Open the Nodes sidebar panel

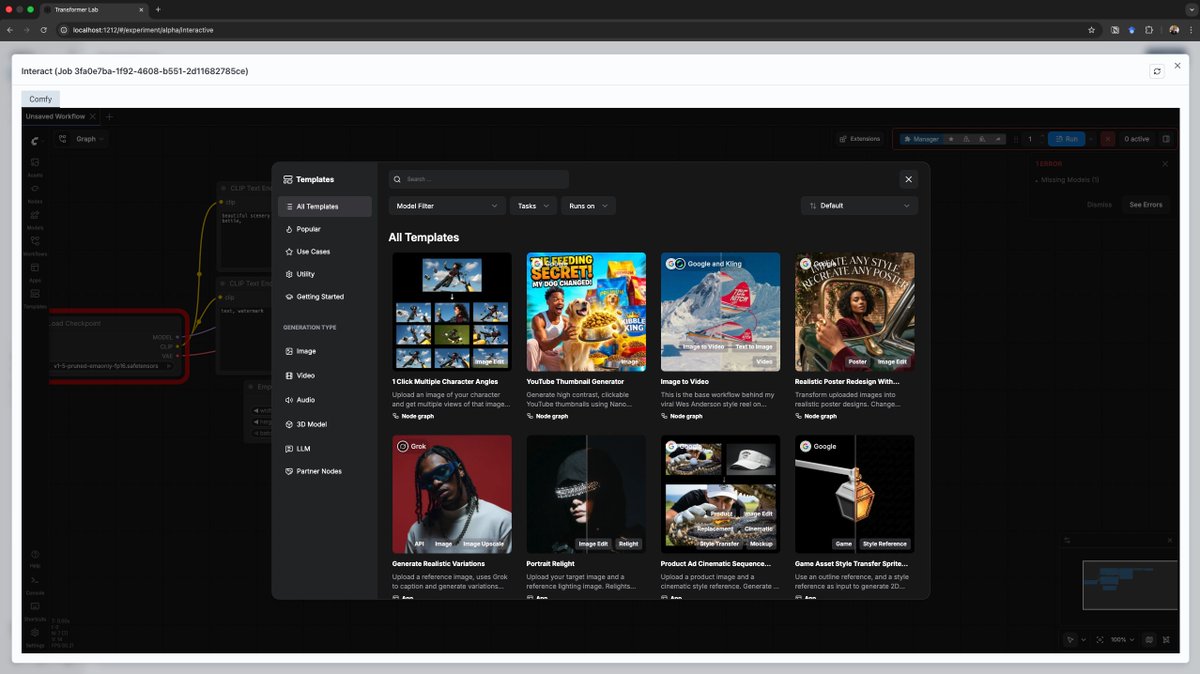(35, 191)
